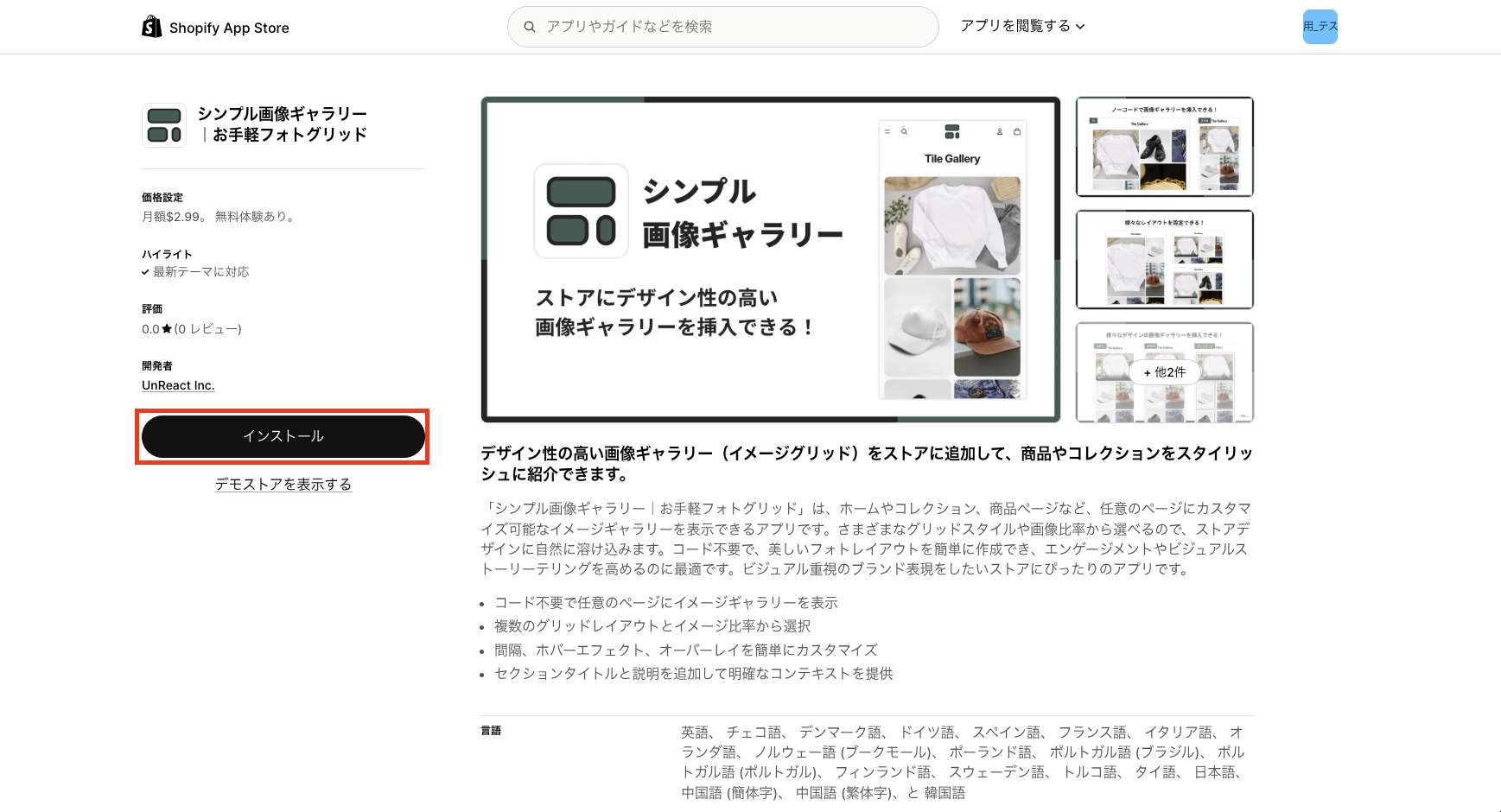This screenshot has height=812, width=1501.
Task: Select the Shopify App Store home label
Action: [229, 27]
